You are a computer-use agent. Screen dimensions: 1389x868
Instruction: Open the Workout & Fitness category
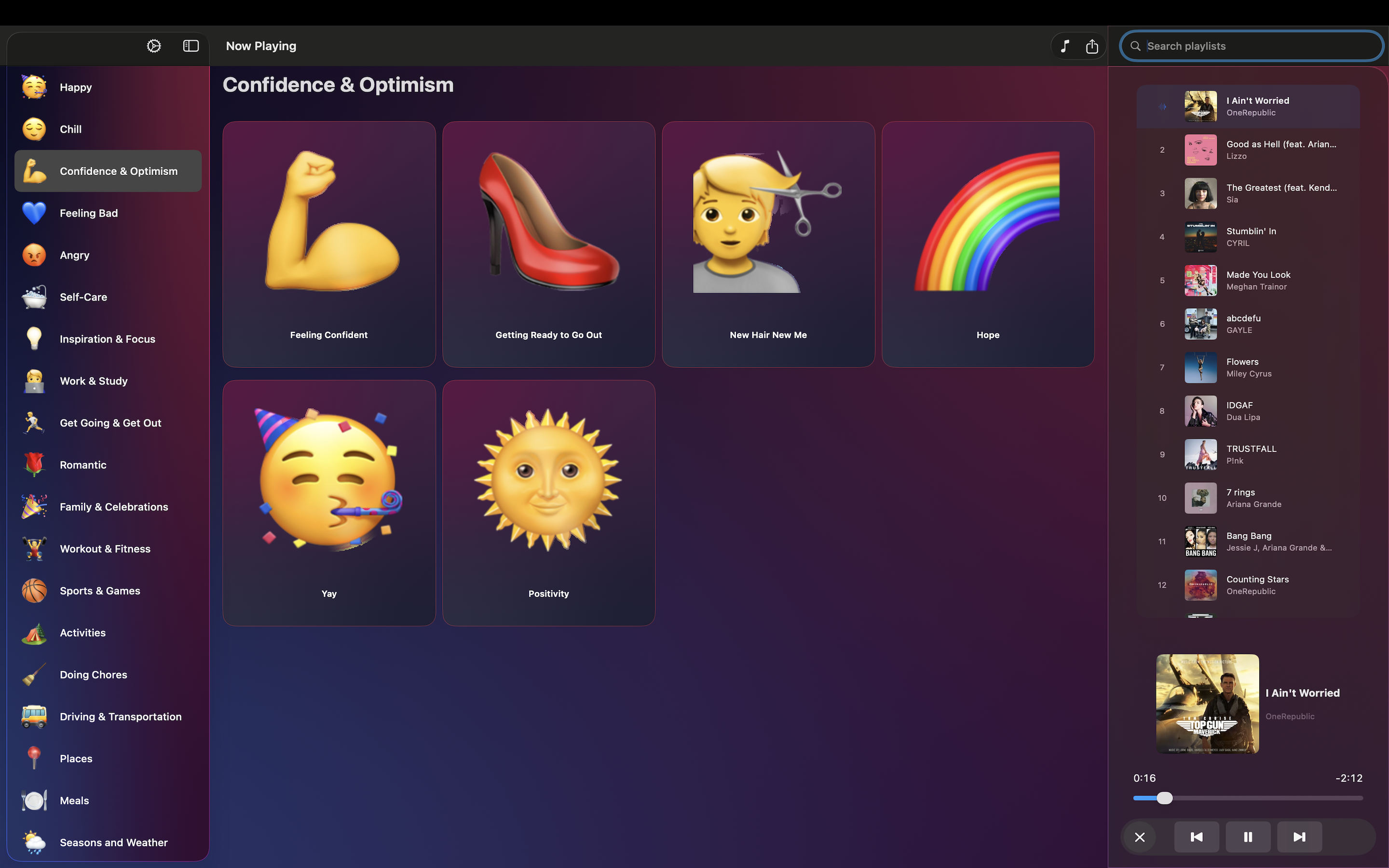(x=105, y=549)
